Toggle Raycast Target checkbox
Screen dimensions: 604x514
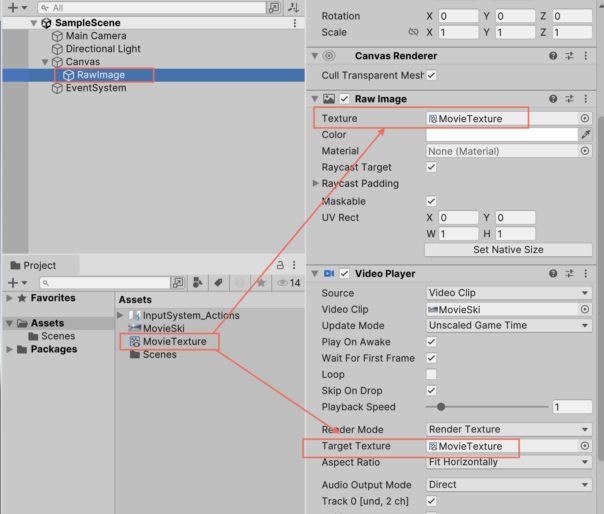[x=431, y=167]
